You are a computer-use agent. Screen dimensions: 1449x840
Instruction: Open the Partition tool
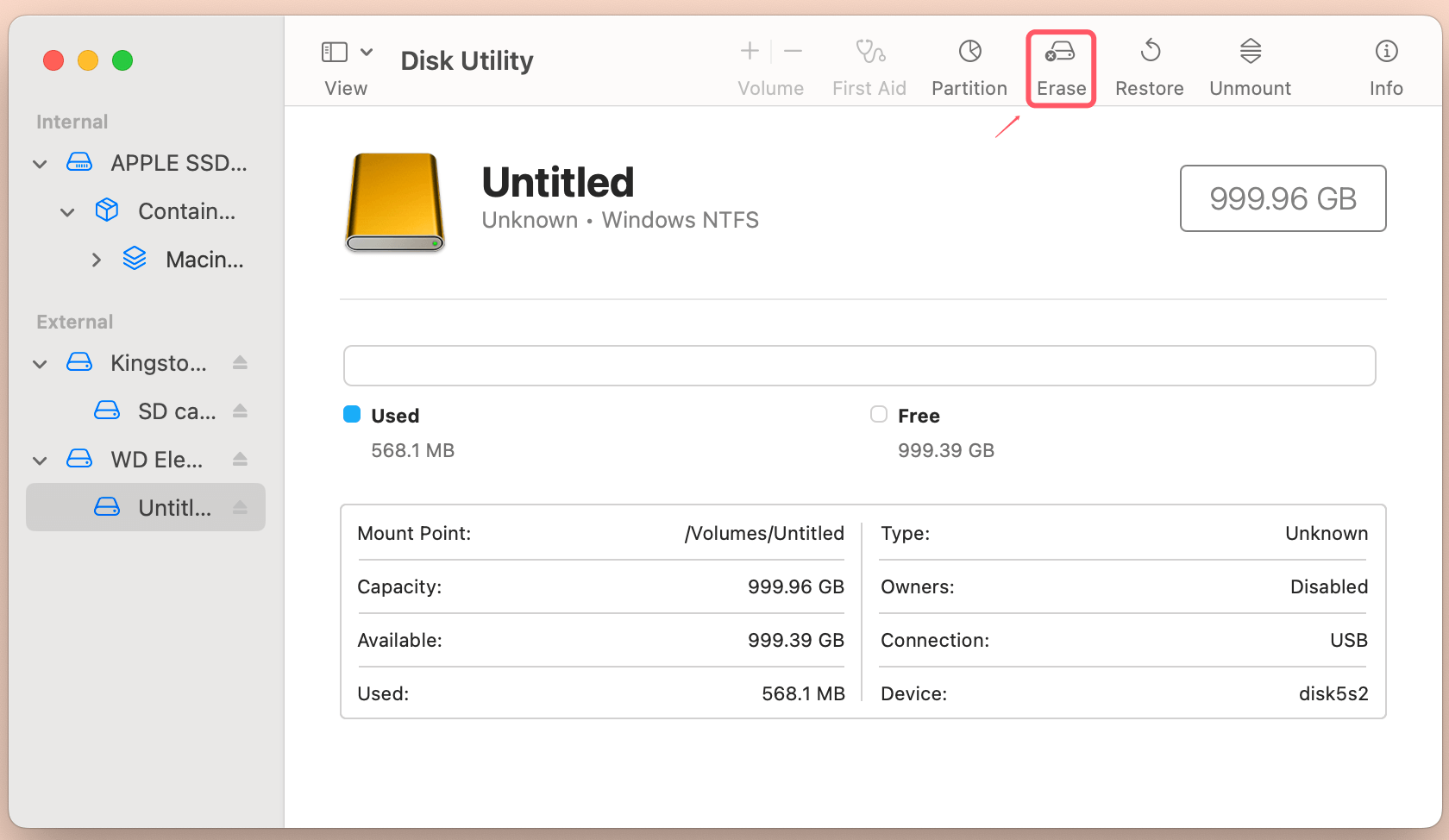point(969,65)
